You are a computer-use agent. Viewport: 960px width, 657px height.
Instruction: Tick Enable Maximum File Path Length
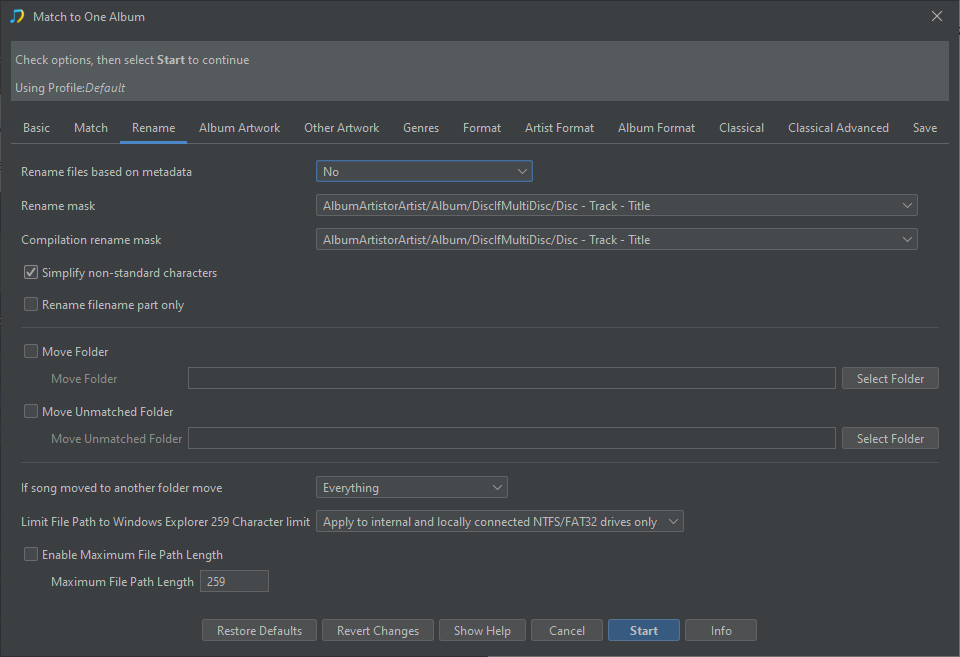click(31, 554)
